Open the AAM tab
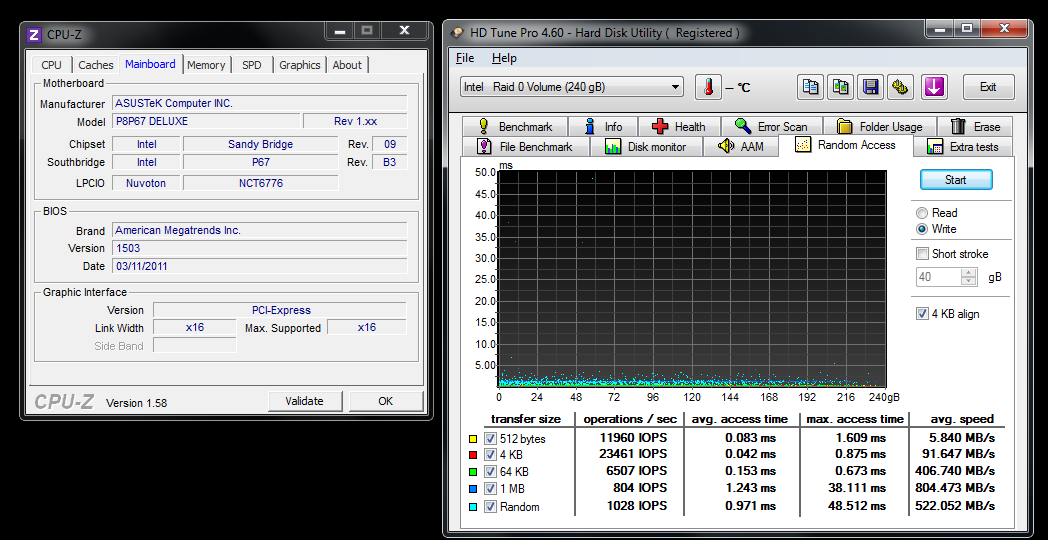 741,146
